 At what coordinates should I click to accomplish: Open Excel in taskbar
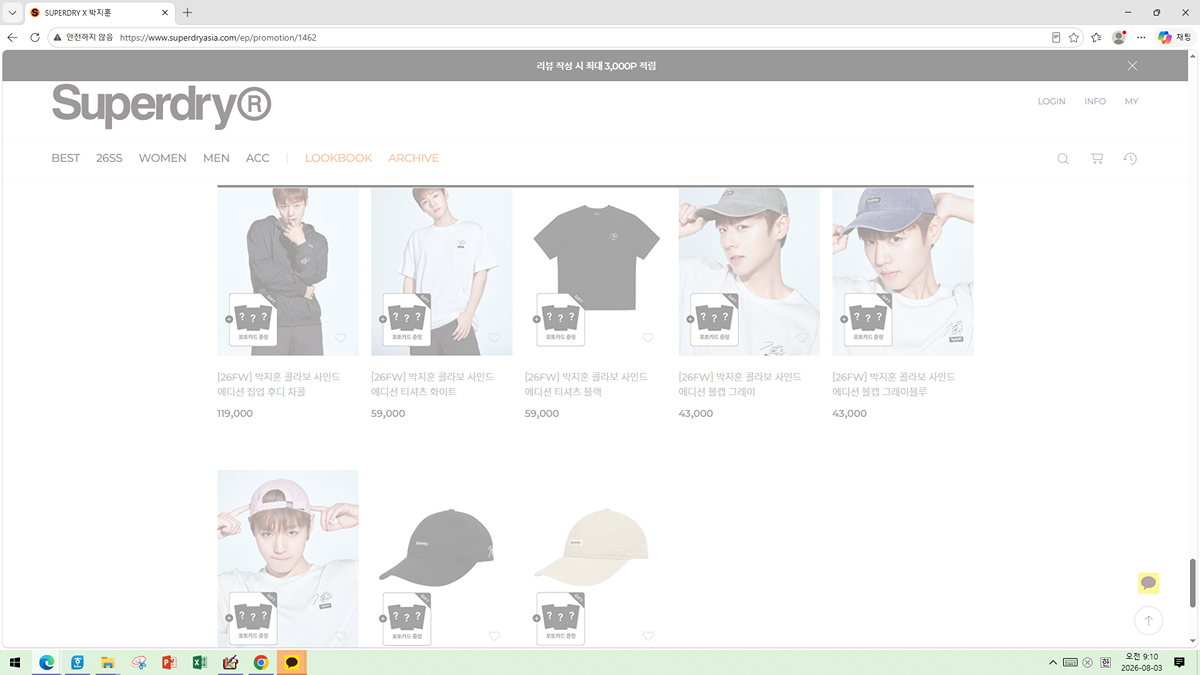(199, 662)
